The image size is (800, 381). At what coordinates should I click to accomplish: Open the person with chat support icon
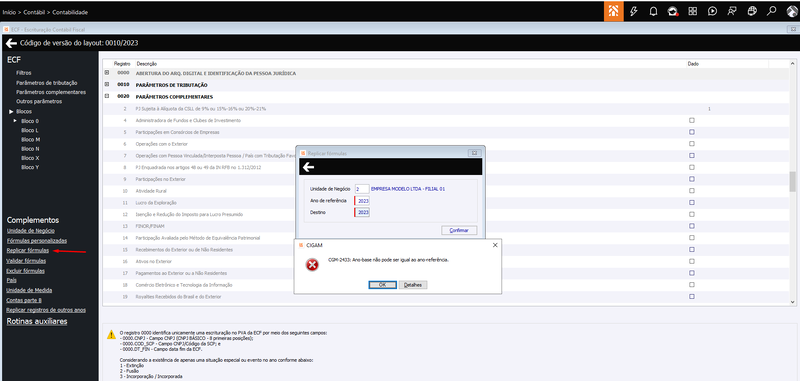pos(732,11)
